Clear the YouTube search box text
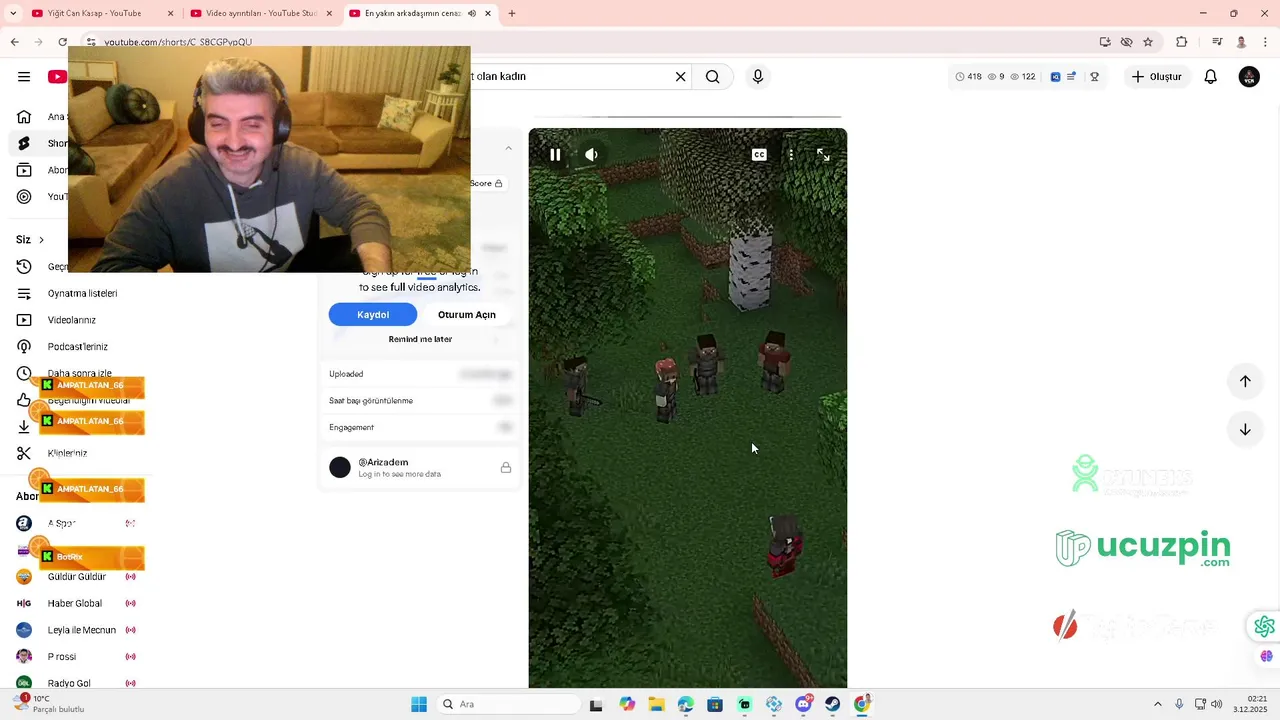 click(681, 77)
